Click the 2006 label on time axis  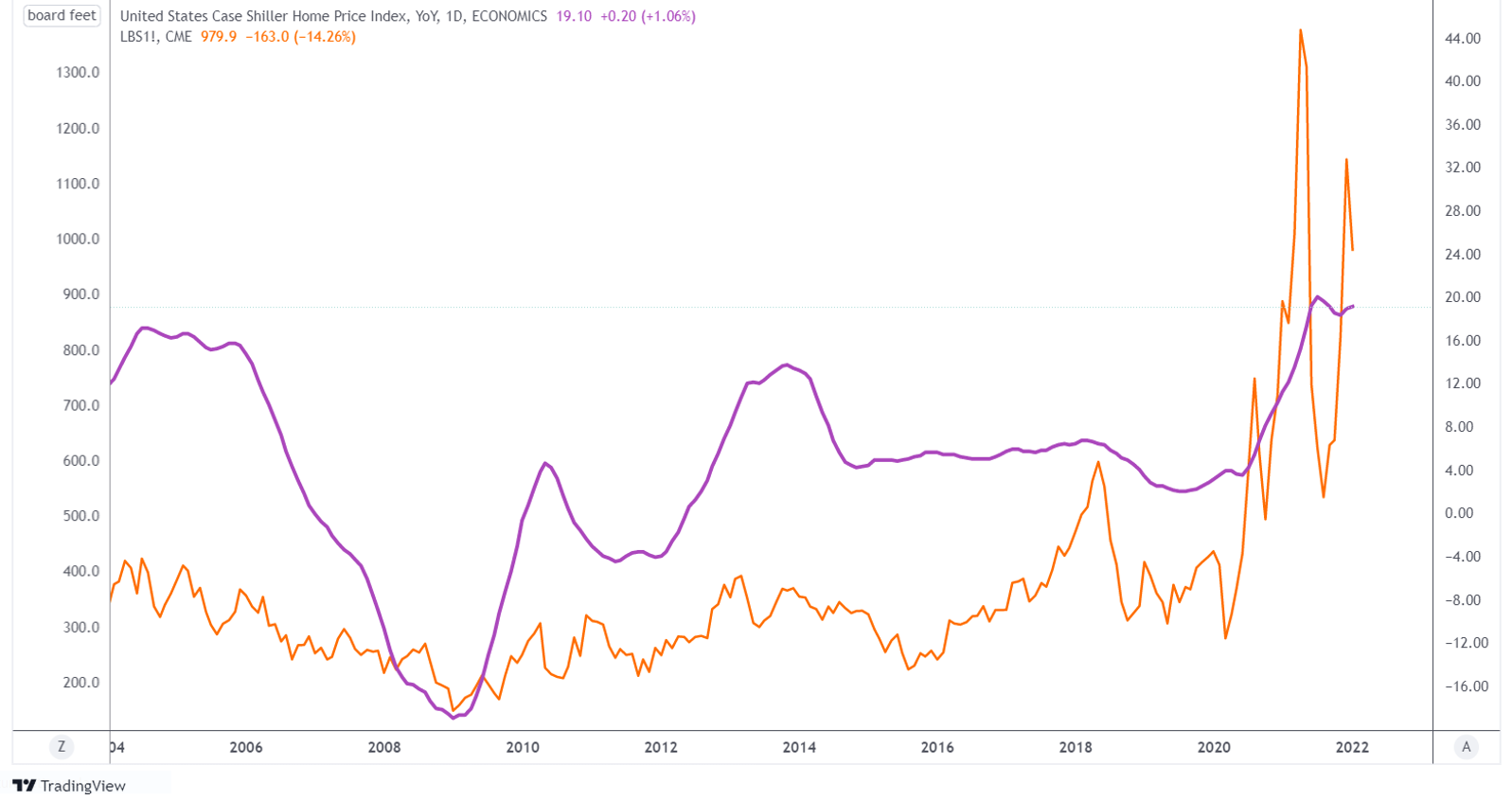(246, 747)
